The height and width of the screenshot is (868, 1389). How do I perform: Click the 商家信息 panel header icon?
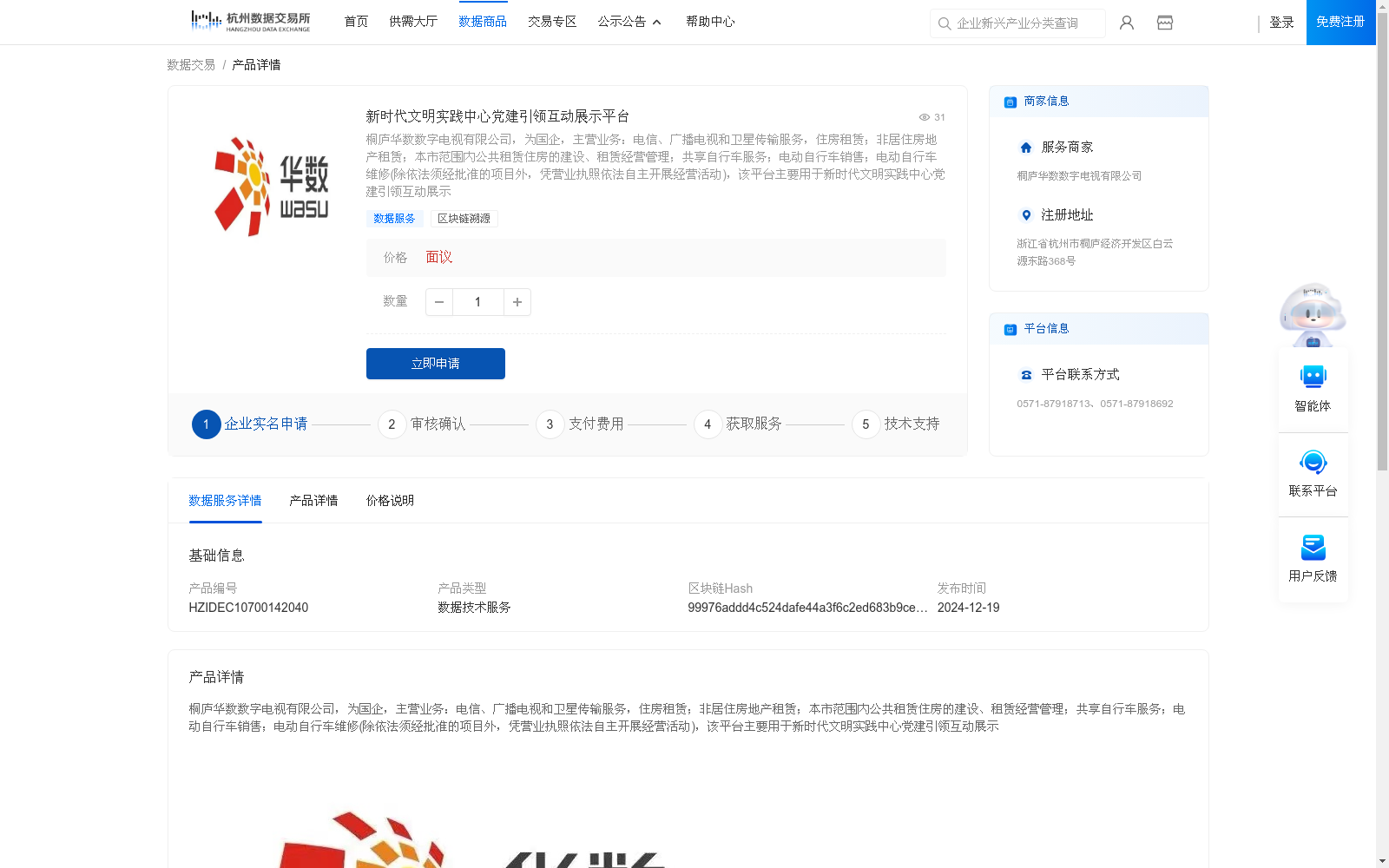[1010, 102]
